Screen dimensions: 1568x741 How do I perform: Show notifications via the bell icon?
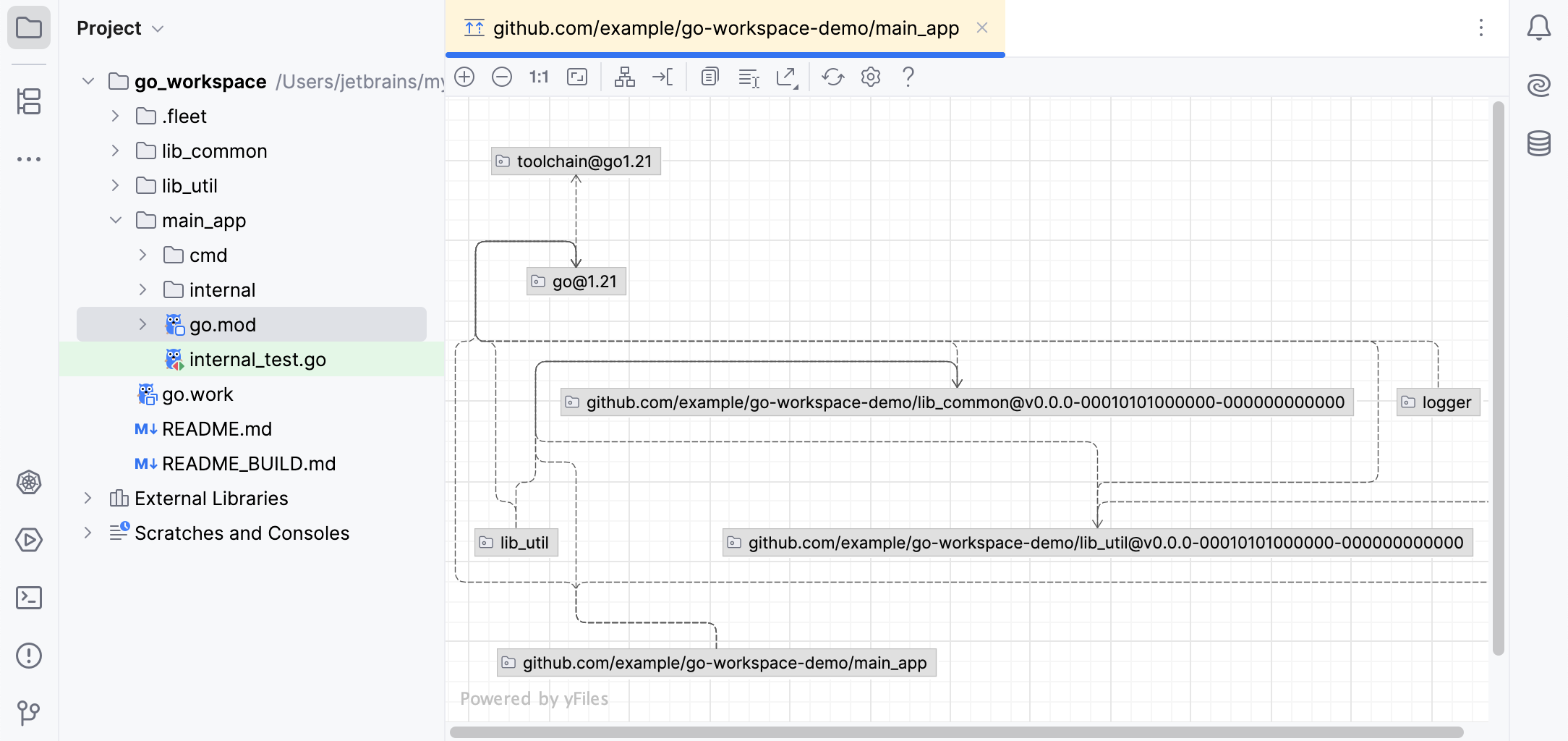pyautogui.click(x=1539, y=27)
